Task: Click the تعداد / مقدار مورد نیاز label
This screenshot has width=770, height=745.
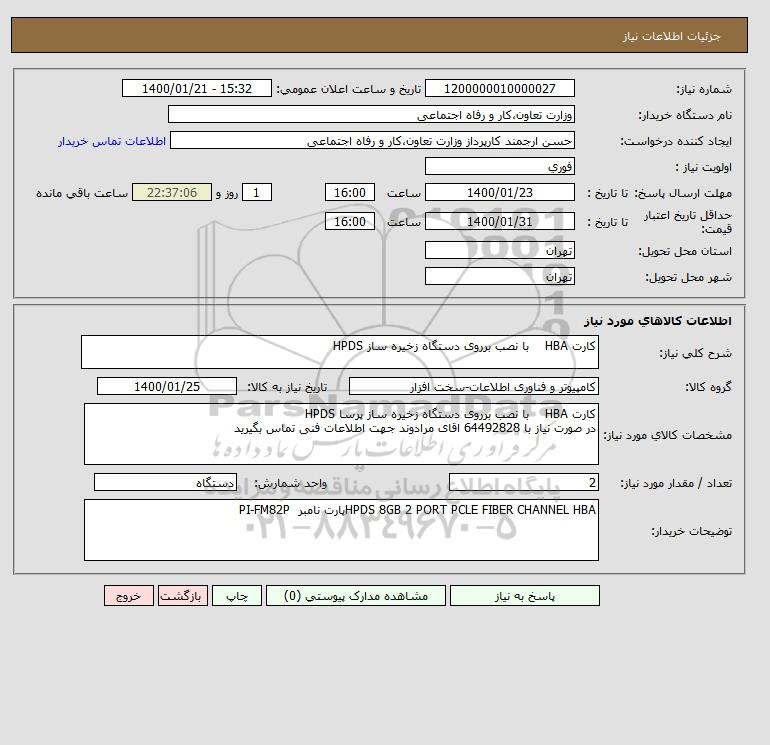Action: click(x=676, y=483)
